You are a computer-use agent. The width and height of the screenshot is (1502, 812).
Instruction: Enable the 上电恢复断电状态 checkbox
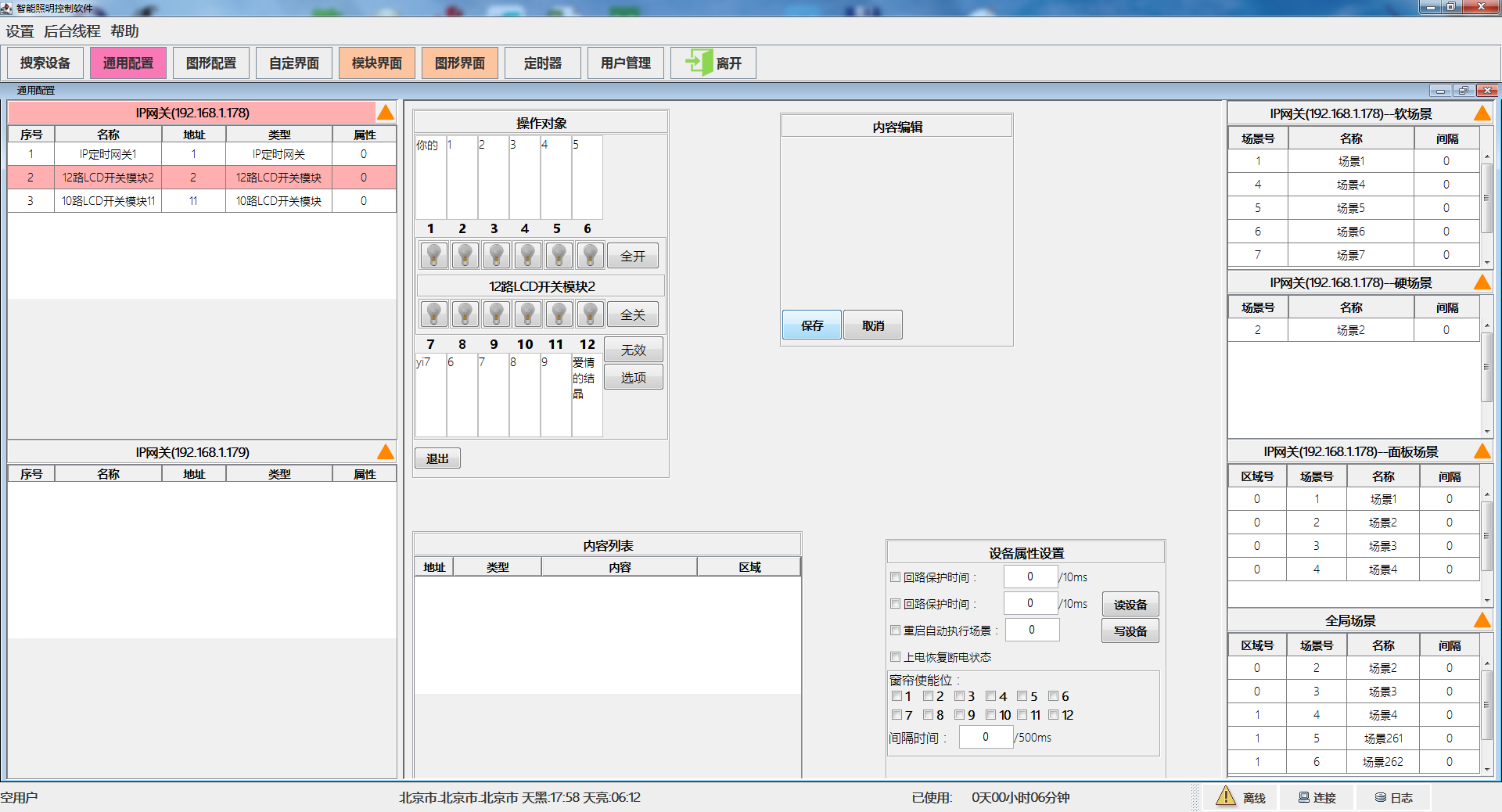pos(896,657)
